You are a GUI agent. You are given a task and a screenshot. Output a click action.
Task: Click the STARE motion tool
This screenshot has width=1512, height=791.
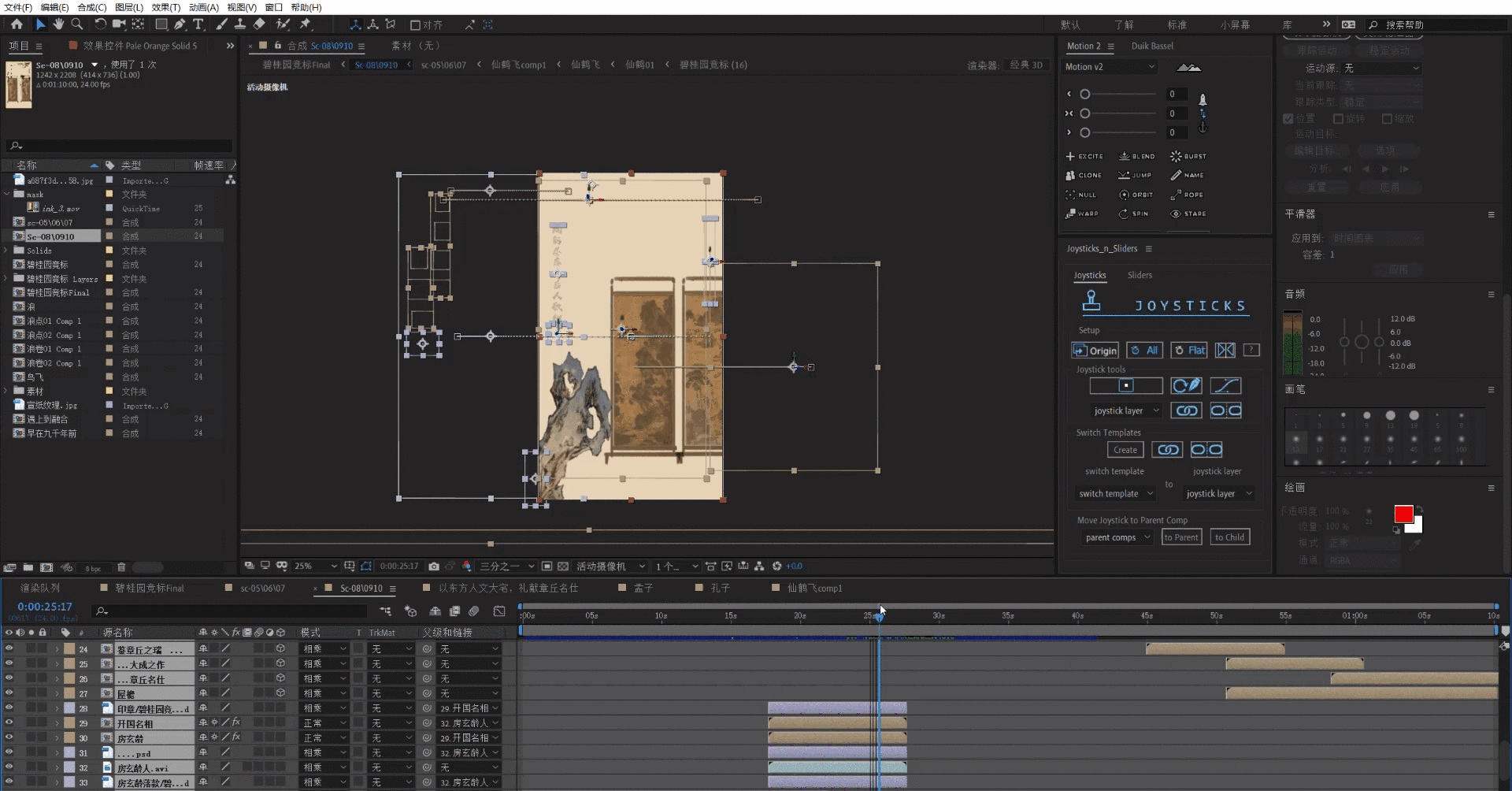1188,214
